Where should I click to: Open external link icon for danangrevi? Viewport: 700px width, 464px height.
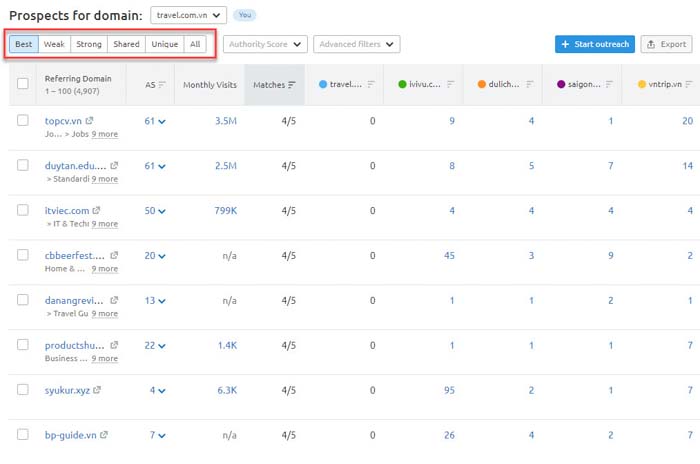114,300
